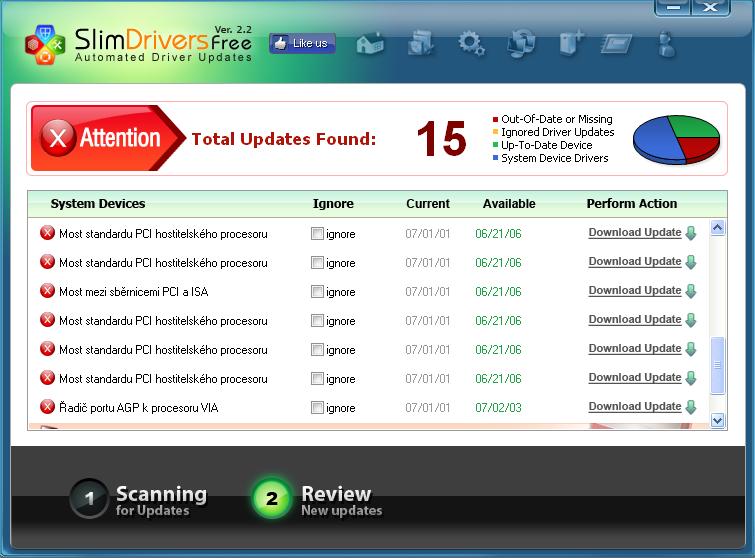Image resolution: width=755 pixels, height=558 pixels.
Task: Click System Device Drivers legend entry
Action: pos(550,158)
